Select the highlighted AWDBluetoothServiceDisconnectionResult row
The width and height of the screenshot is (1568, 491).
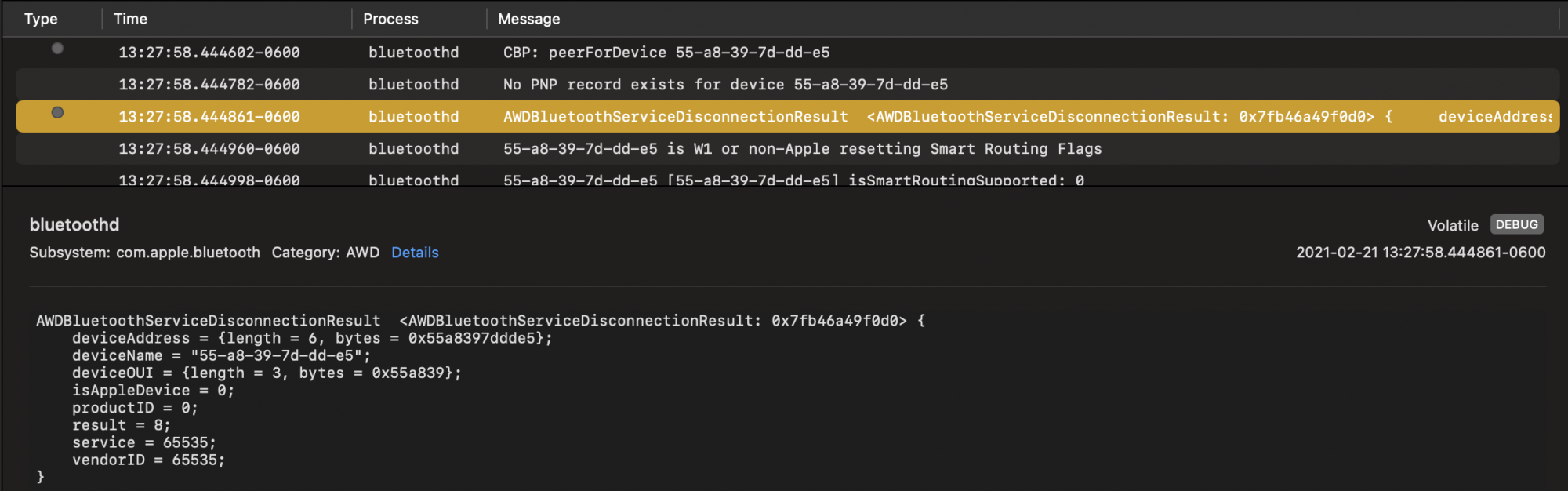pos(787,117)
